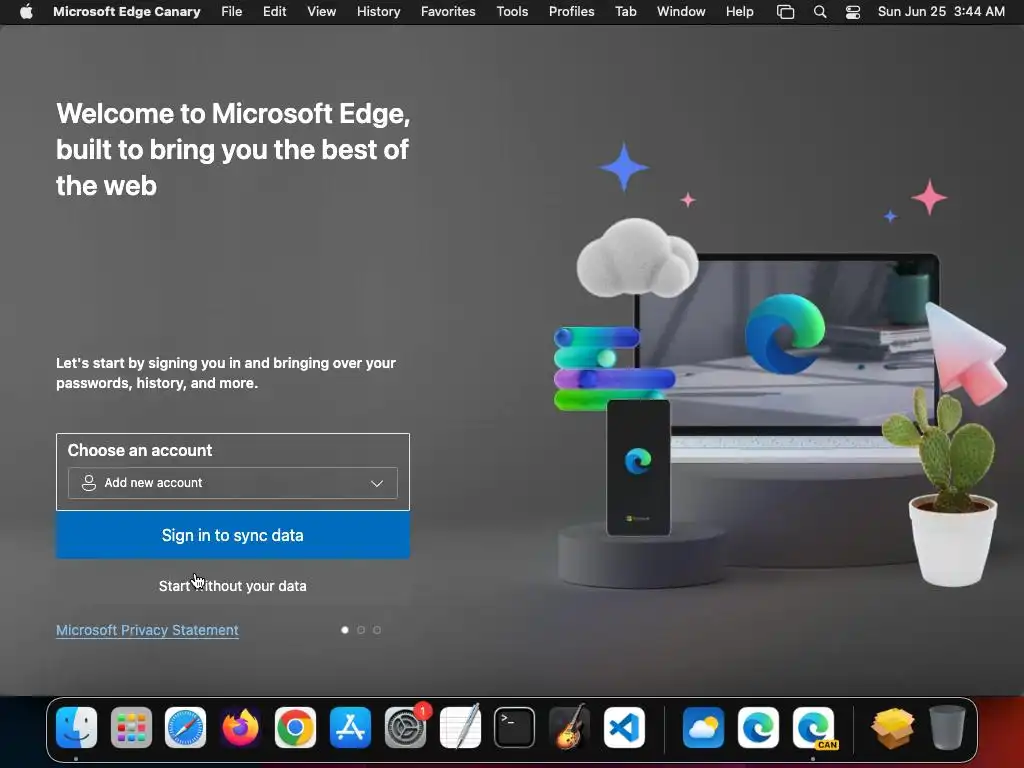Open the App Store from the dock
This screenshot has width=1024, height=768.
(x=350, y=728)
